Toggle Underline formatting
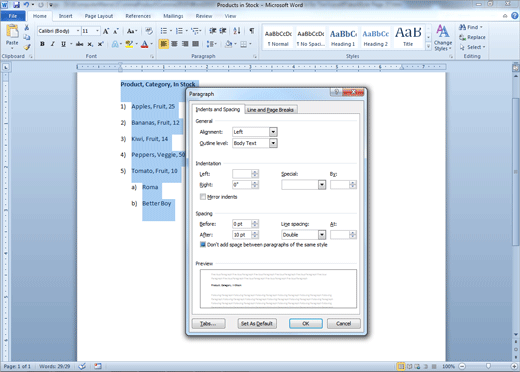 click(x=63, y=44)
